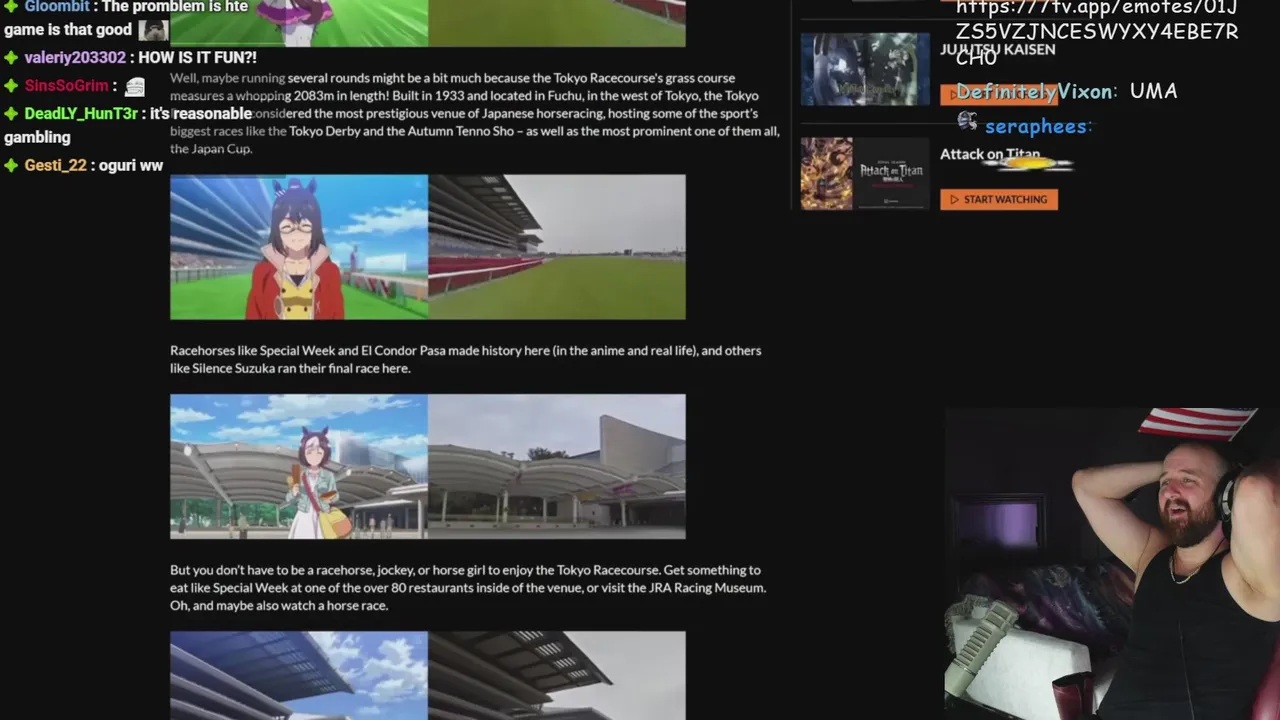Click the START WATCHING button under Attack on Titan

click(998, 199)
